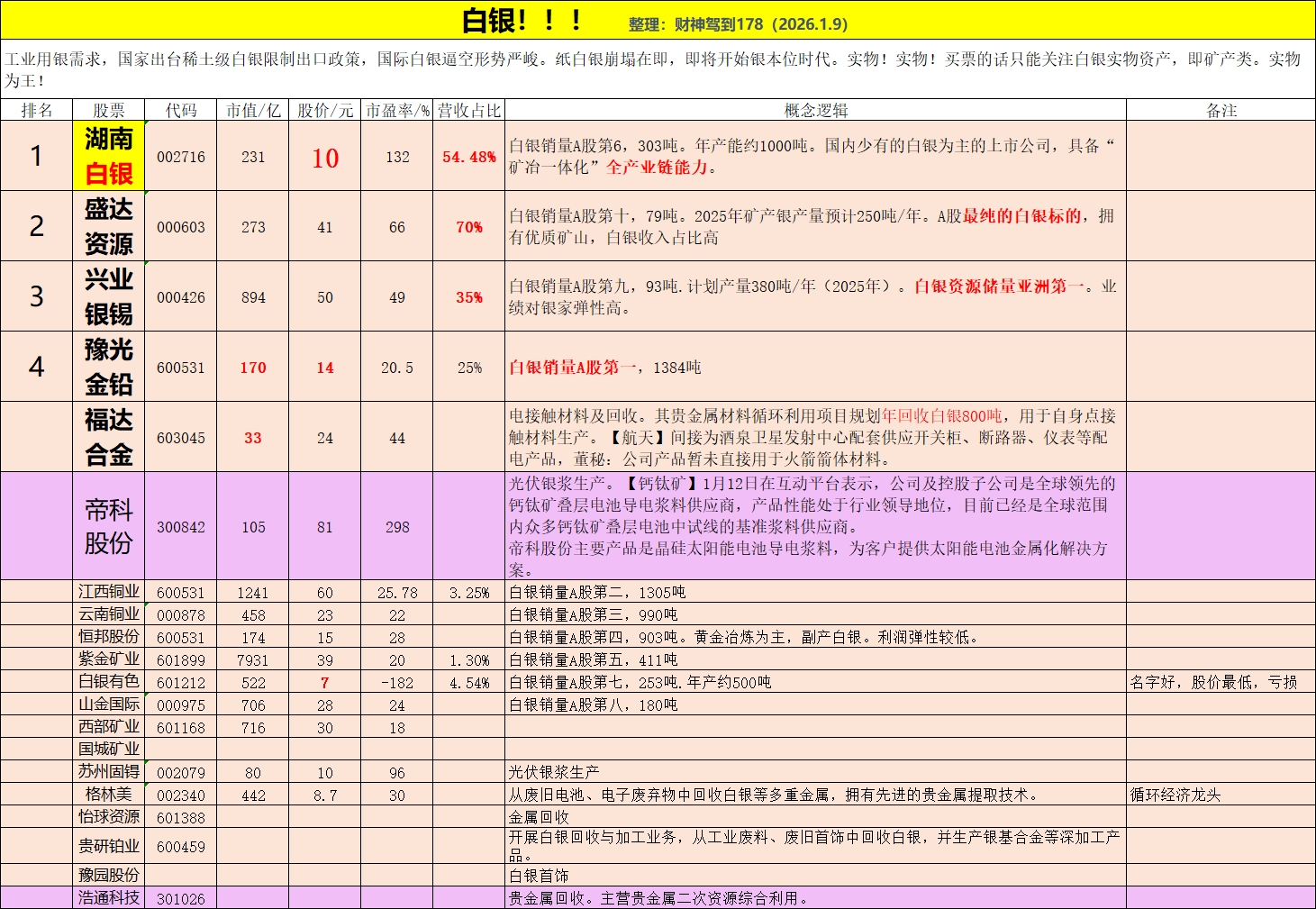The width and height of the screenshot is (1316, 909).
Task: Select the 金属回收 concept cell
Action: pyautogui.click(x=816, y=817)
